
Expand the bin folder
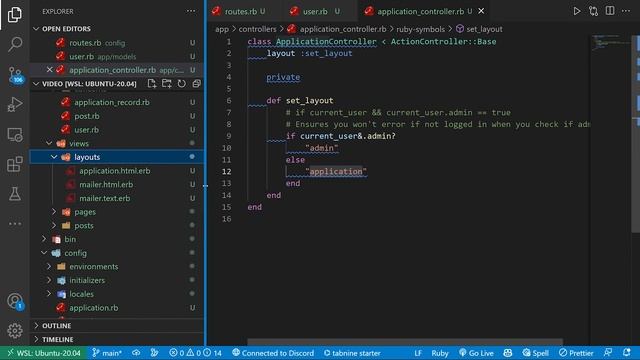tap(44, 239)
